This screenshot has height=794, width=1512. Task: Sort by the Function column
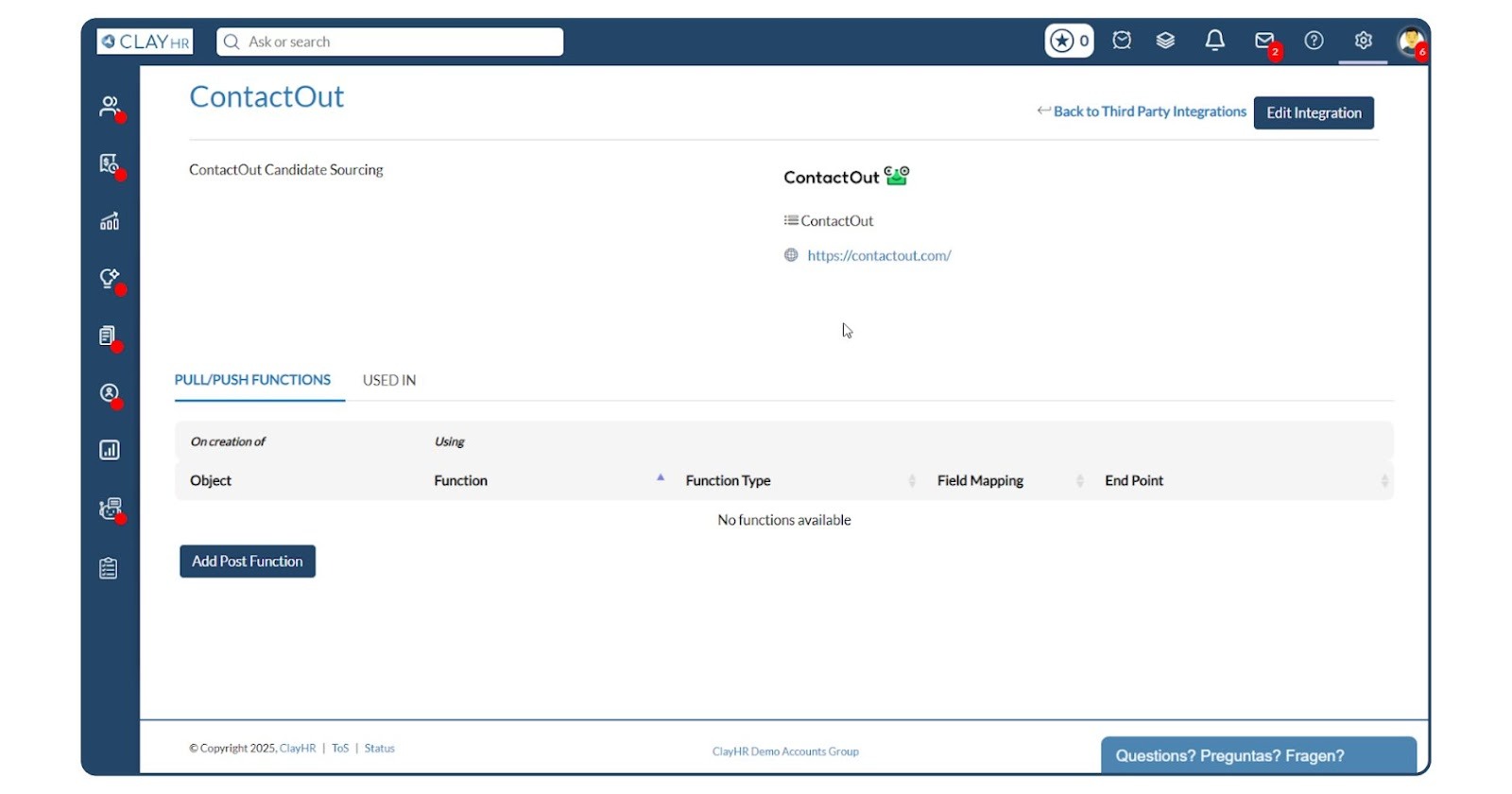[548, 480]
